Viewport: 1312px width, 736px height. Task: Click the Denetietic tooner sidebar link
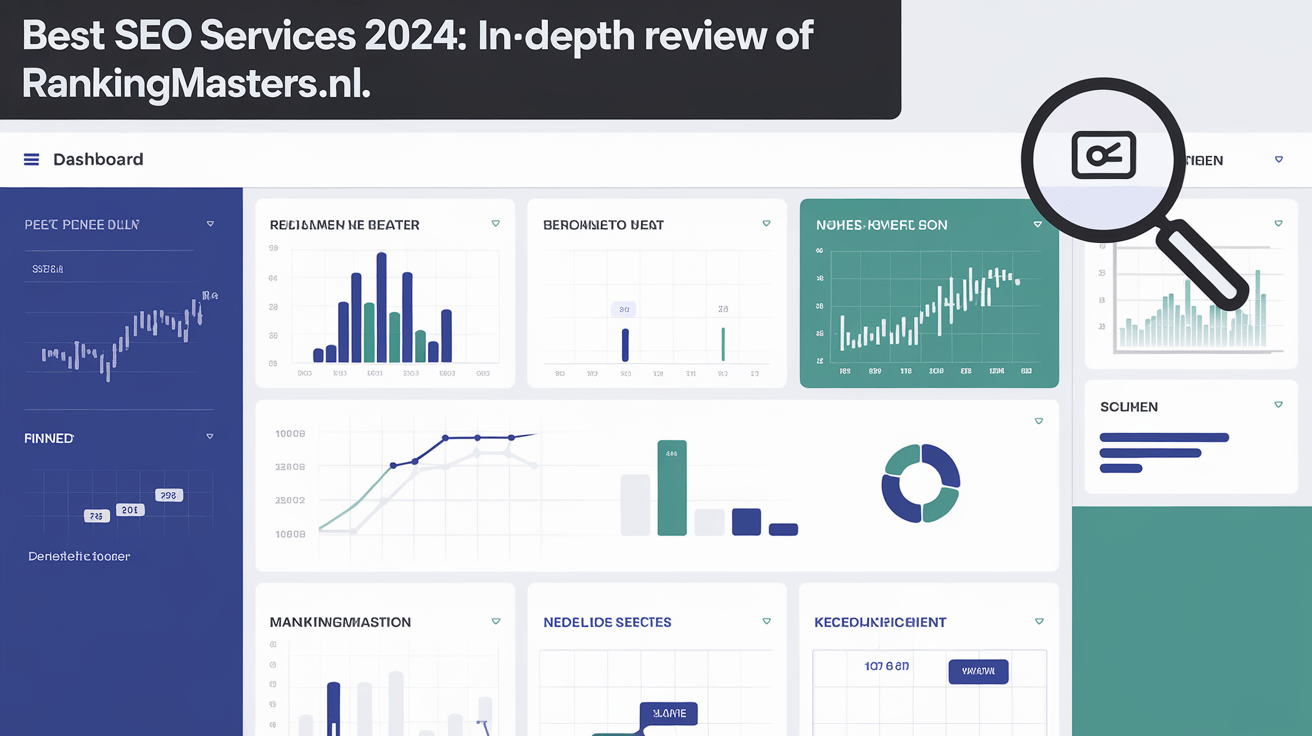pyautogui.click(x=79, y=556)
